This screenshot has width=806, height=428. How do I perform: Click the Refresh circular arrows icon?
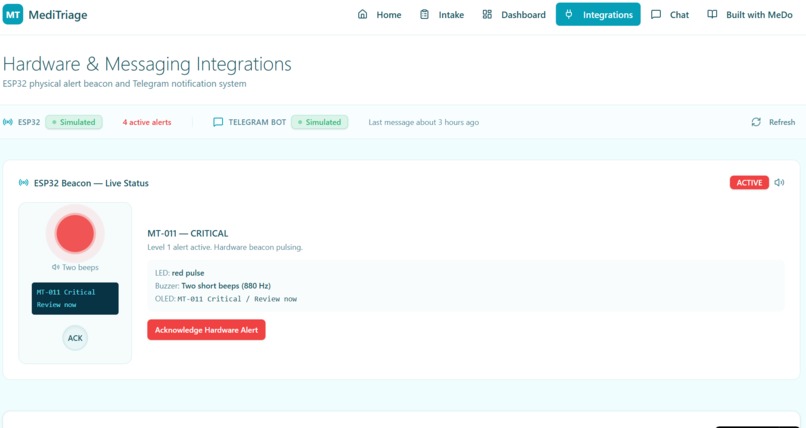click(x=756, y=122)
